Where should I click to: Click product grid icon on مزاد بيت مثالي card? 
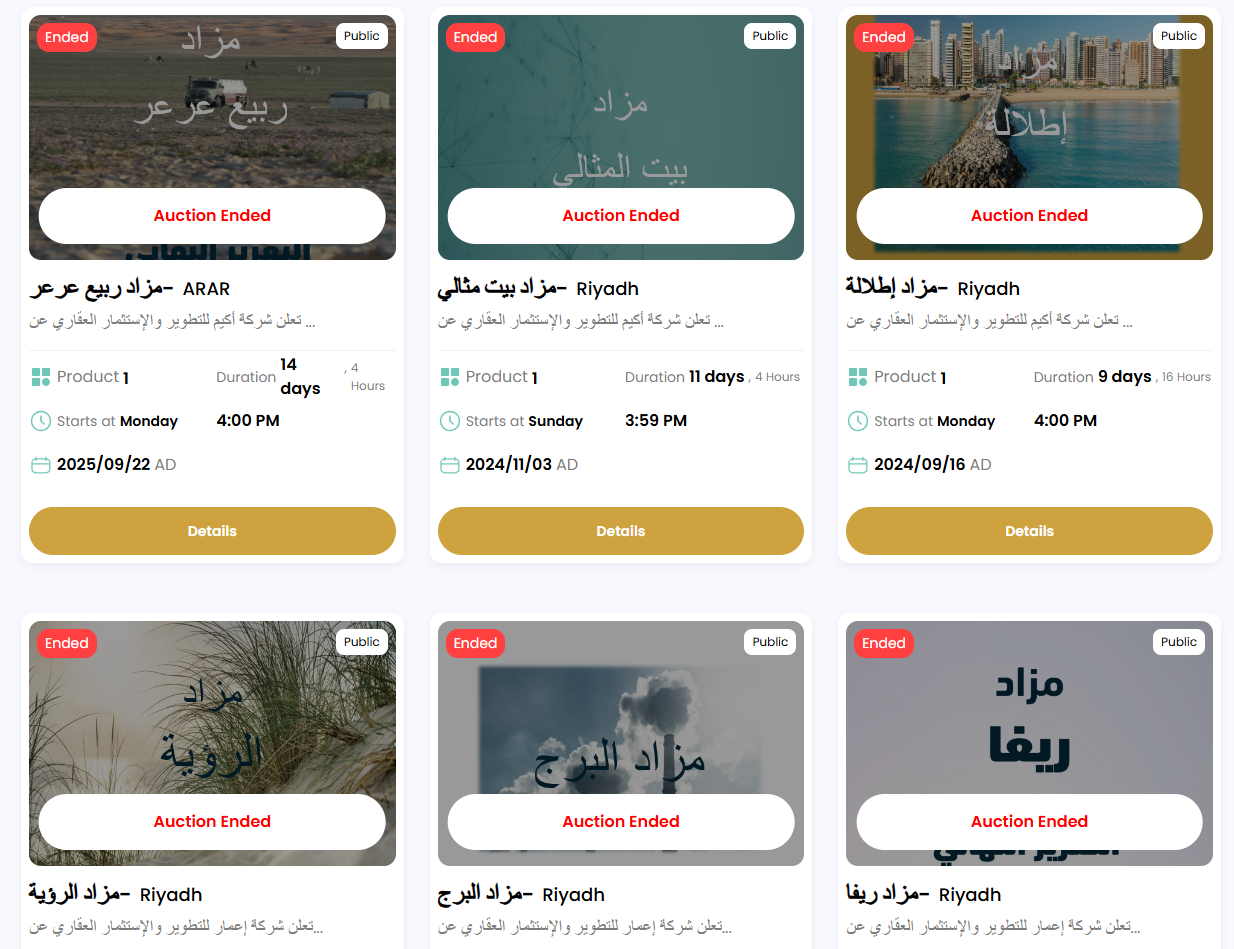pyautogui.click(x=450, y=377)
